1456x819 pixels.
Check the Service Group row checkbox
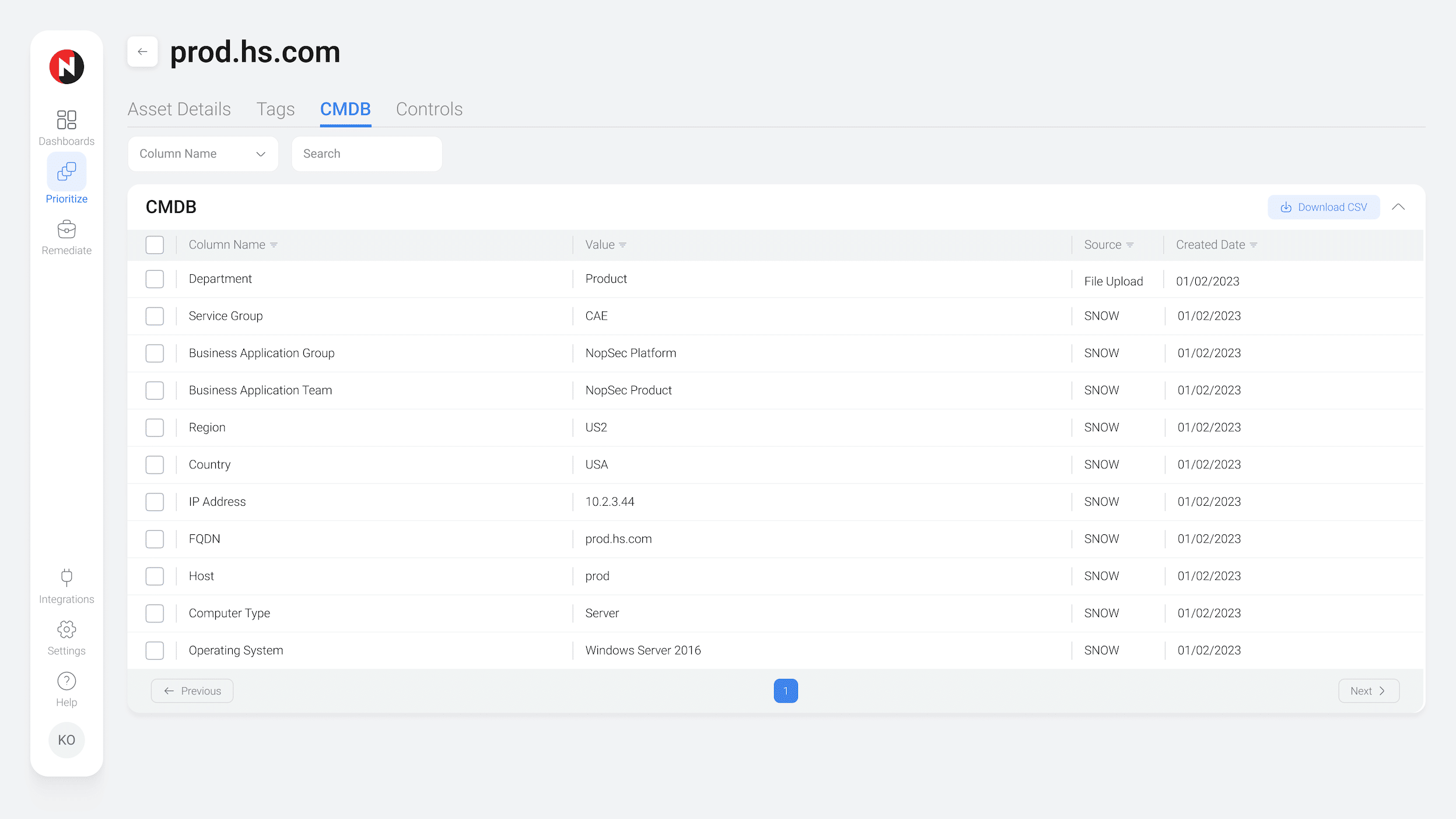(155, 316)
